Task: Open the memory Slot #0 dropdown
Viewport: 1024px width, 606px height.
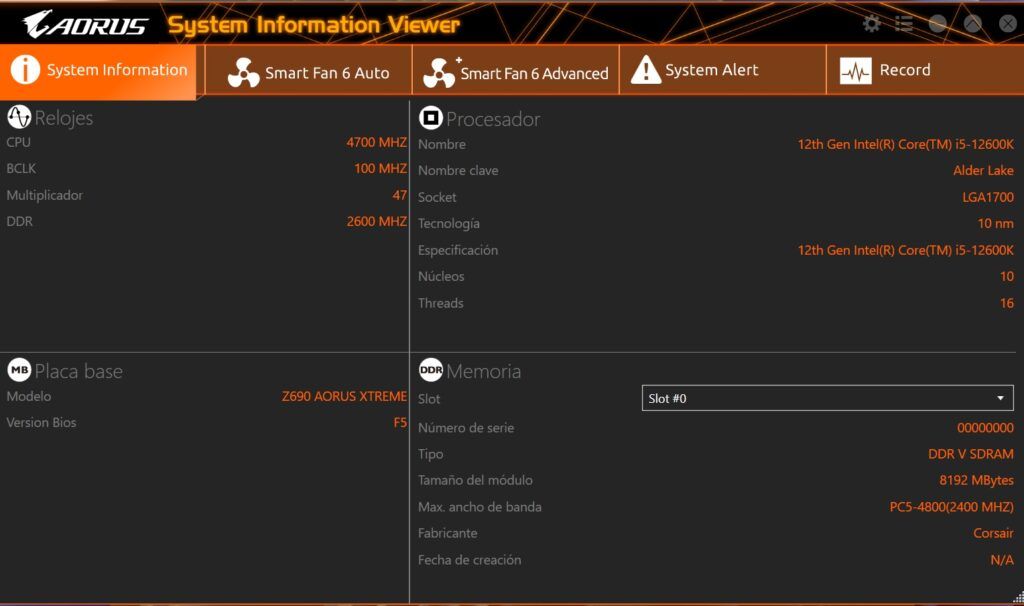Action: click(x=827, y=398)
